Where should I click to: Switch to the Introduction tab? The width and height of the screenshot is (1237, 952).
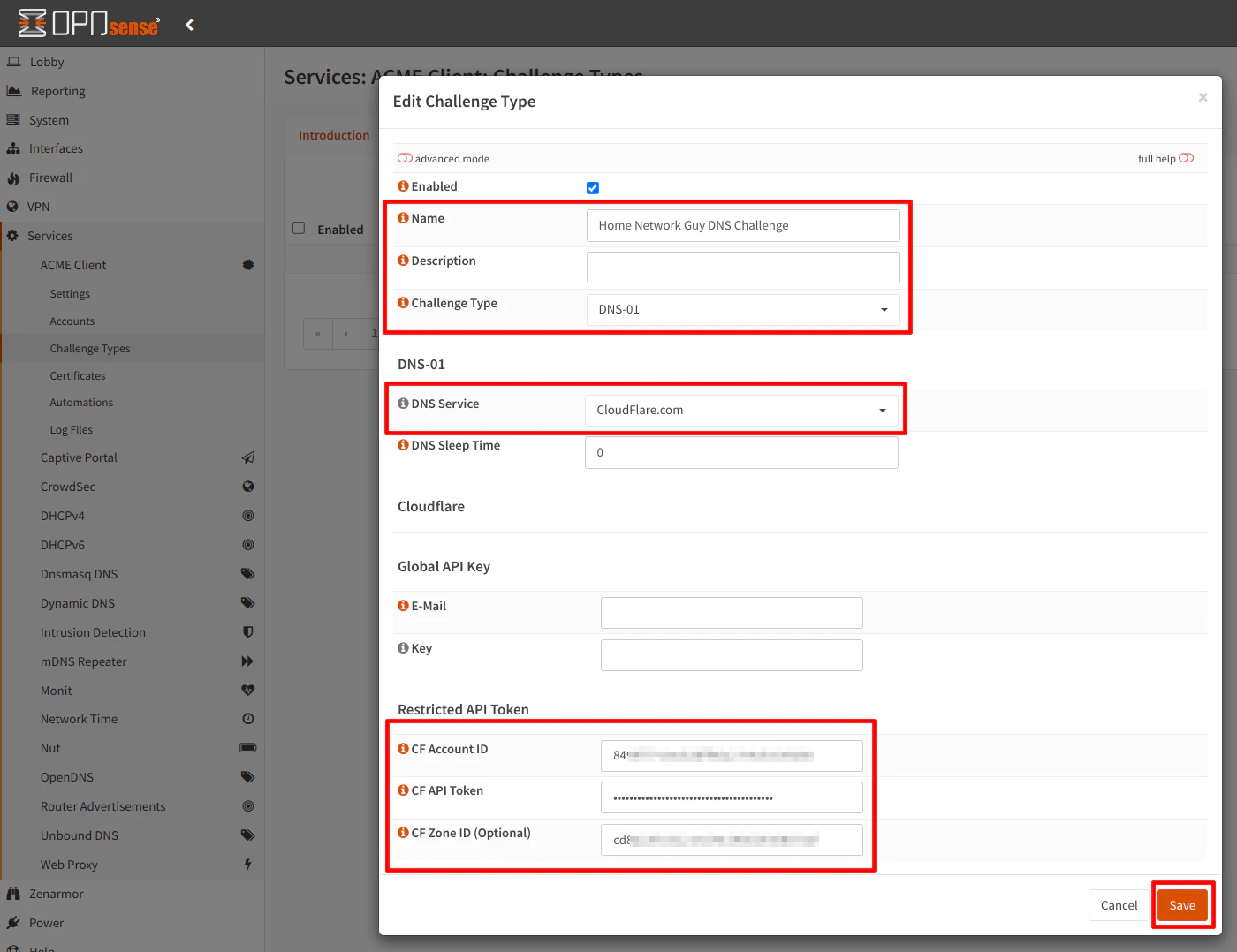tap(334, 135)
